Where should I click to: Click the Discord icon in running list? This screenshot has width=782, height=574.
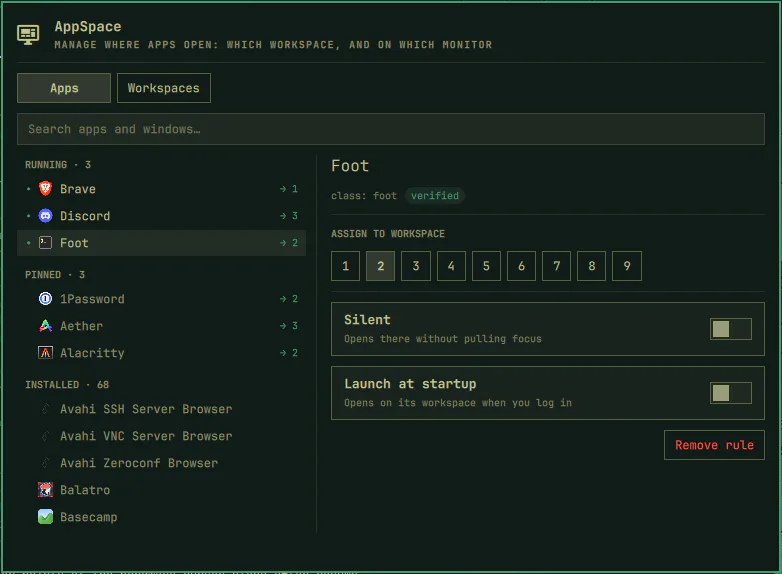[45, 215]
